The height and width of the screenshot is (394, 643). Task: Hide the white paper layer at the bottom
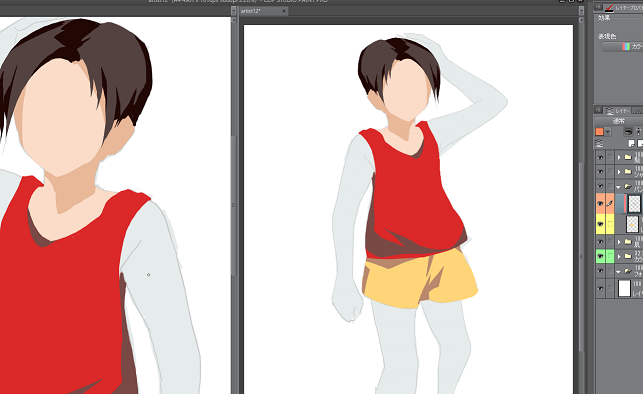click(600, 288)
